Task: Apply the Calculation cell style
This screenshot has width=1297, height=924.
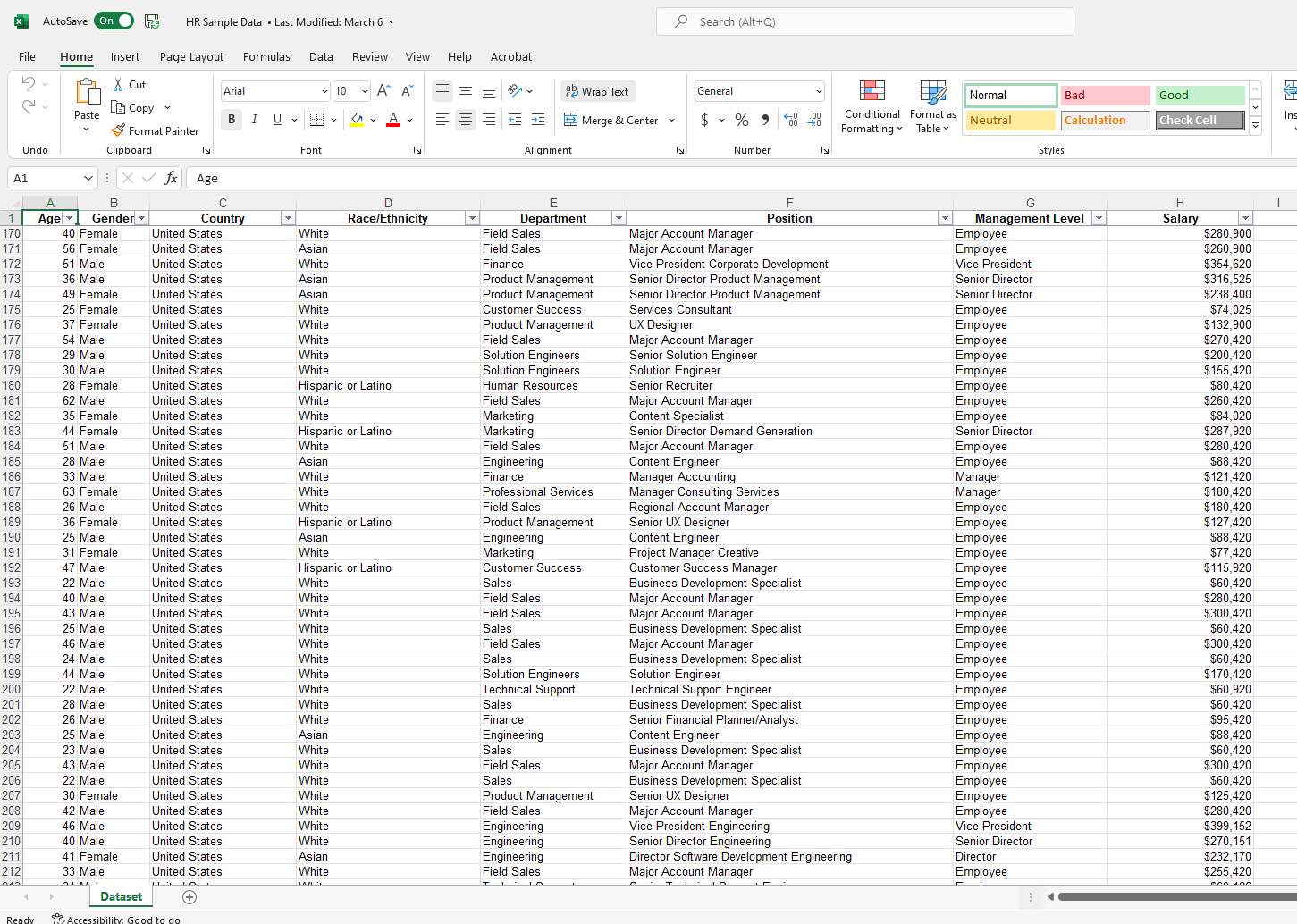Action: [1106, 121]
